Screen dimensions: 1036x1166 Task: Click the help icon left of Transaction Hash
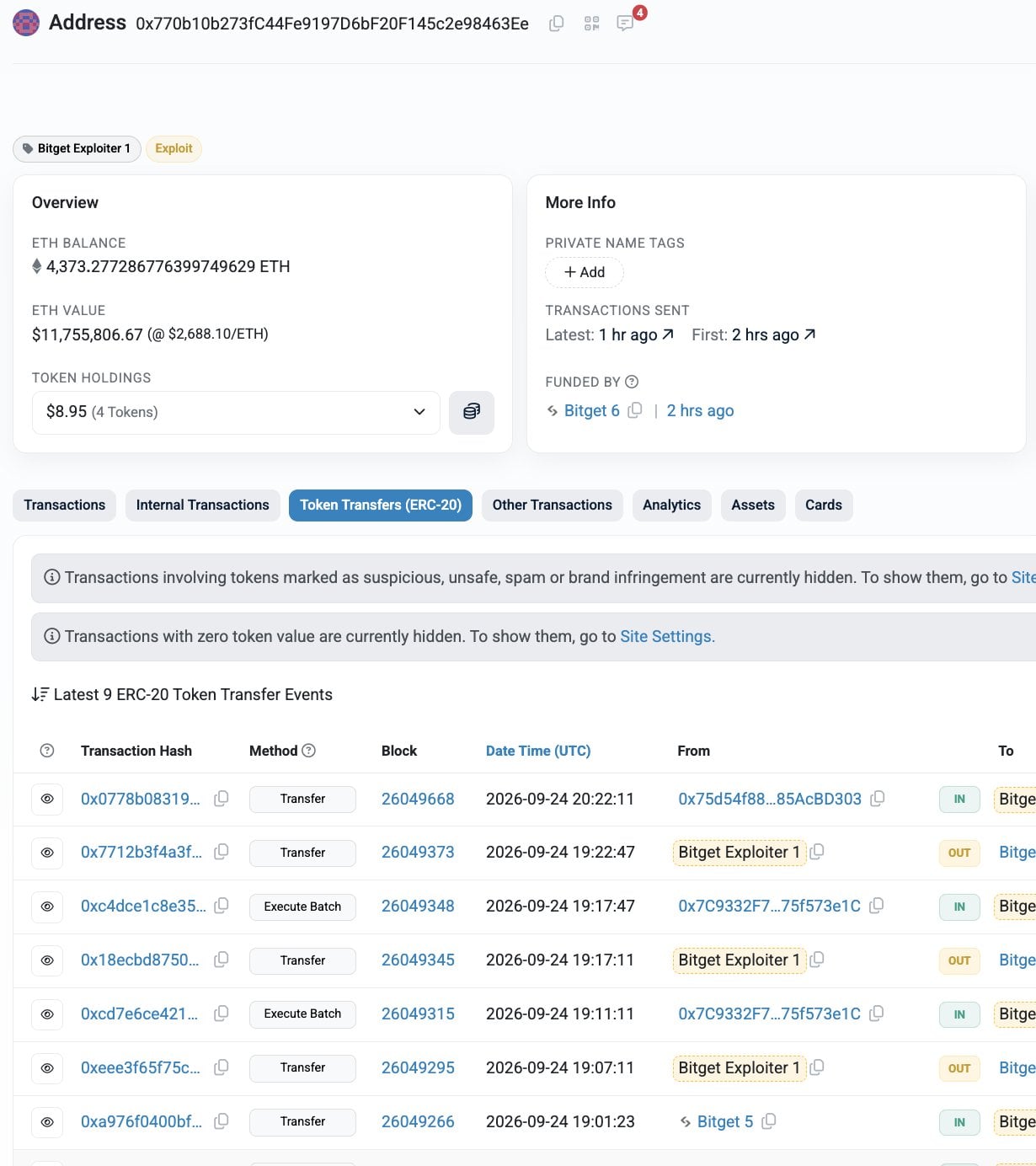tap(47, 751)
